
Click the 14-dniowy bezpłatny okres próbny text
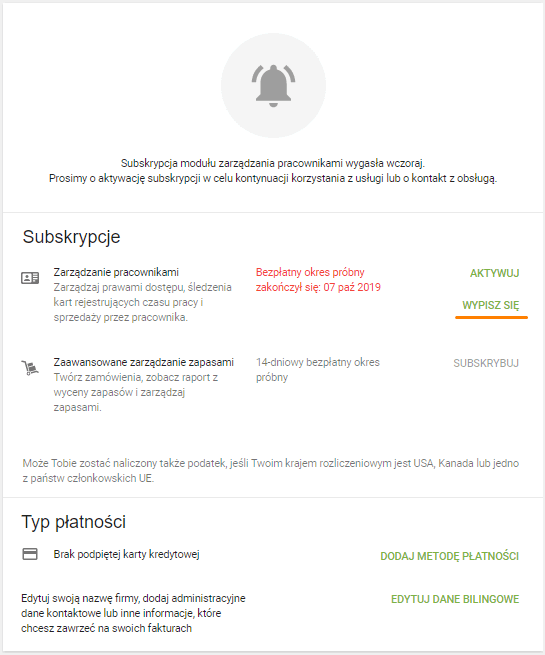pos(318,370)
